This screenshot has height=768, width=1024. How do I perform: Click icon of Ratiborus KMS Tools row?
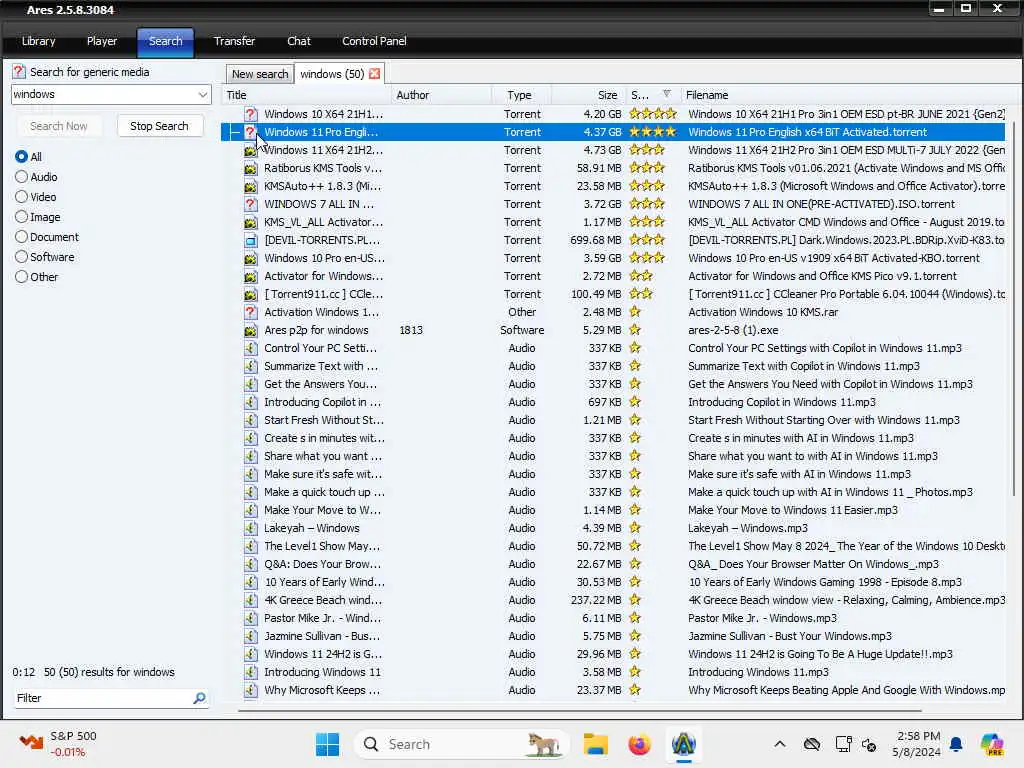click(x=250, y=168)
